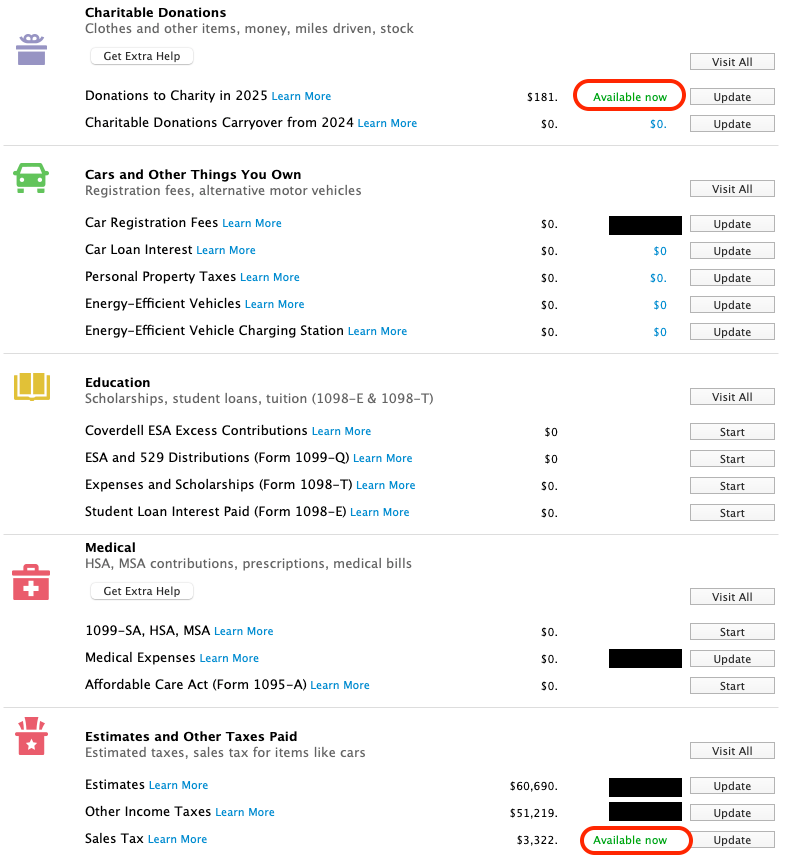Click the Estimates and Other Taxes Paid icon
The height and width of the screenshot is (855, 794).
point(31,736)
